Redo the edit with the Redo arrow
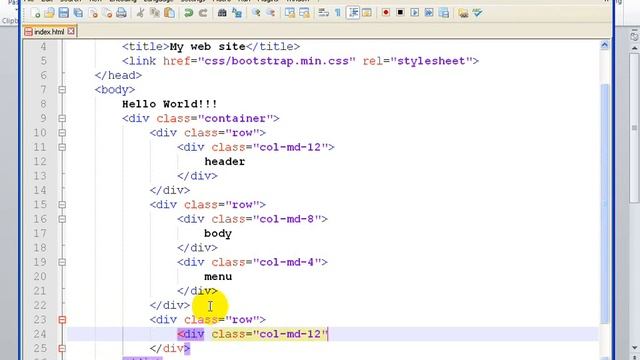Screen dimensions: 640x360 point(202,13)
